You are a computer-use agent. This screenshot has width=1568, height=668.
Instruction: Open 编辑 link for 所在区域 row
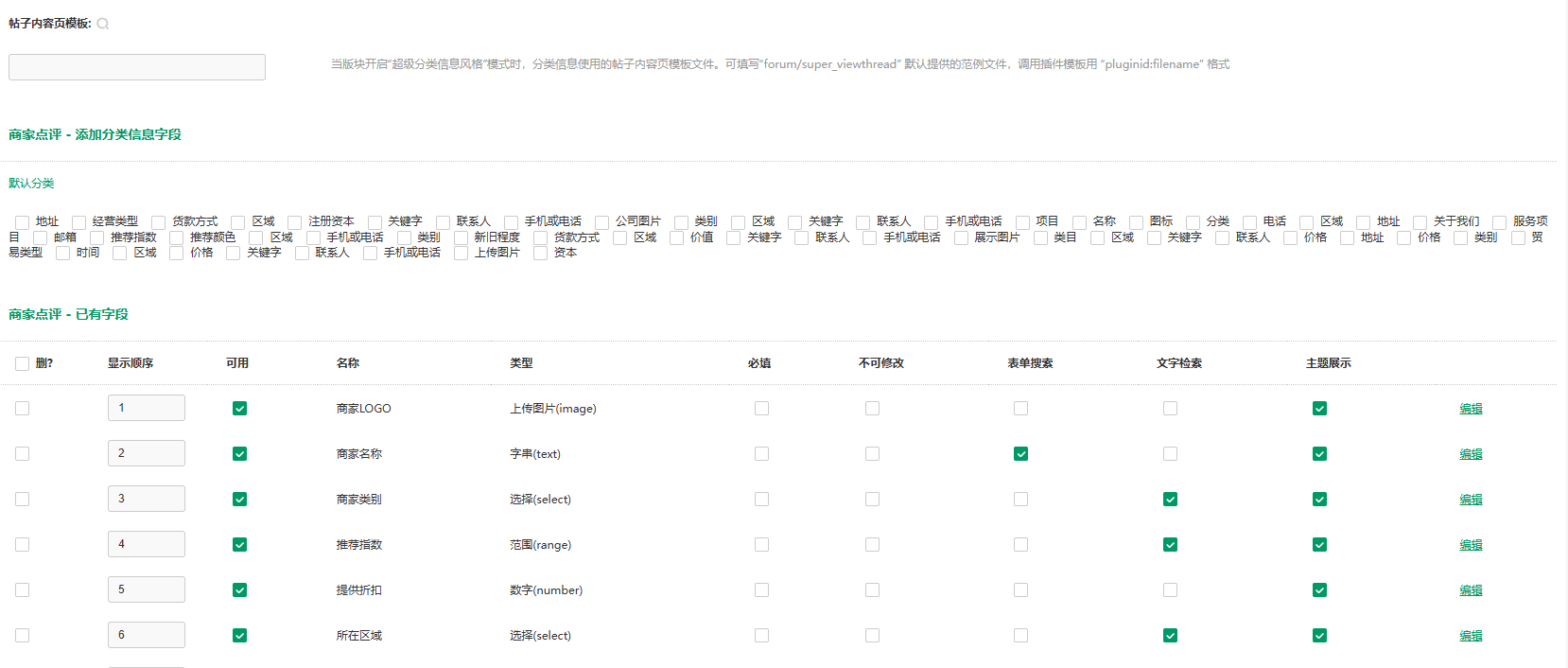[1471, 636]
